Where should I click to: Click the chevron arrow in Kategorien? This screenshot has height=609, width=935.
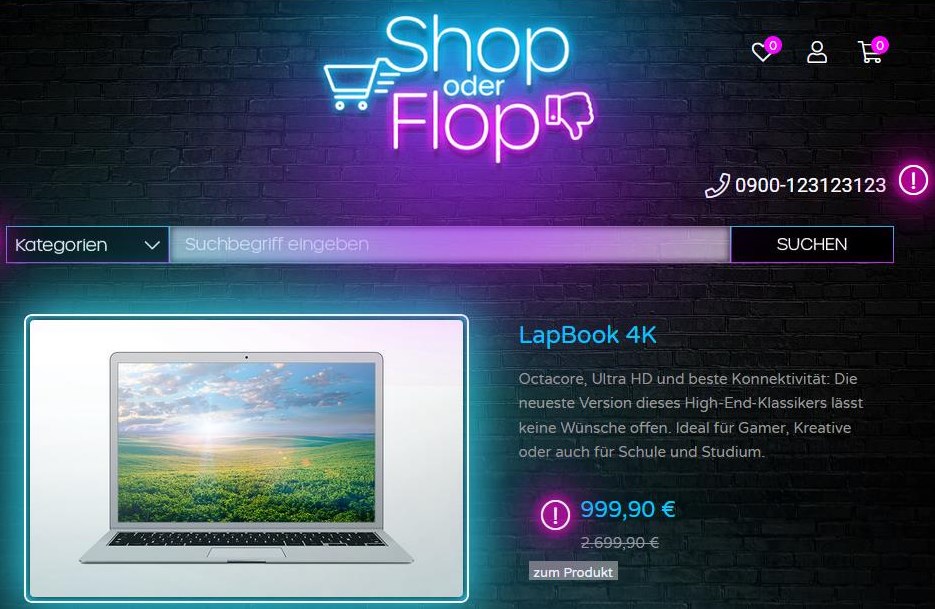click(x=152, y=245)
